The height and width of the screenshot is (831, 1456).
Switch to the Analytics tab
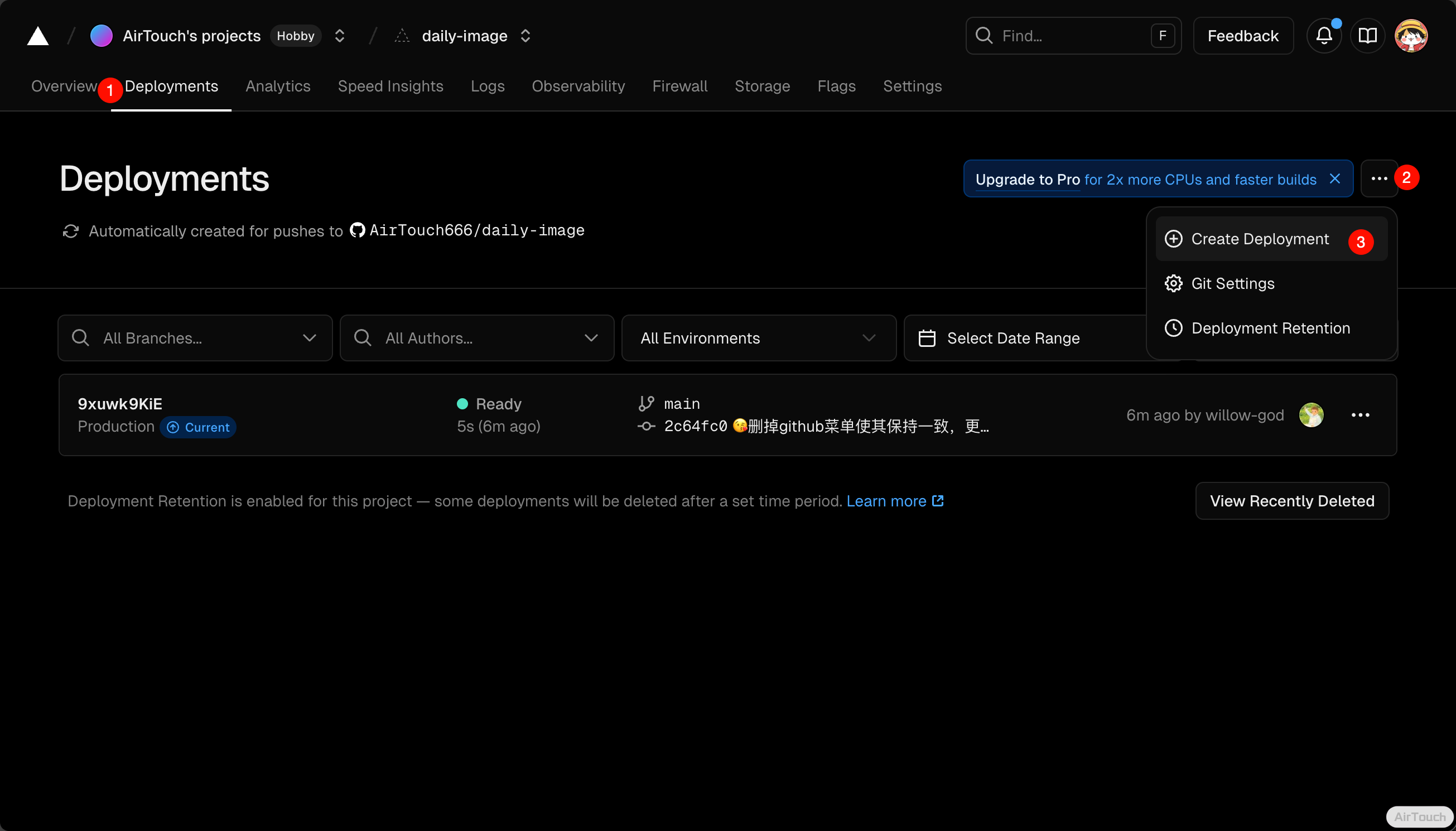pyautogui.click(x=277, y=86)
